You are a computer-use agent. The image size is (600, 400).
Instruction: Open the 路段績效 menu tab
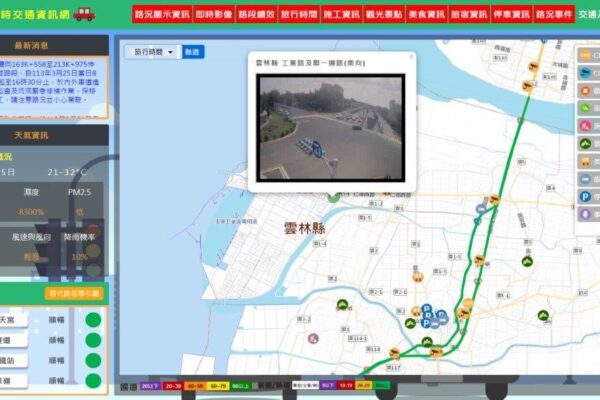pyautogui.click(x=256, y=14)
